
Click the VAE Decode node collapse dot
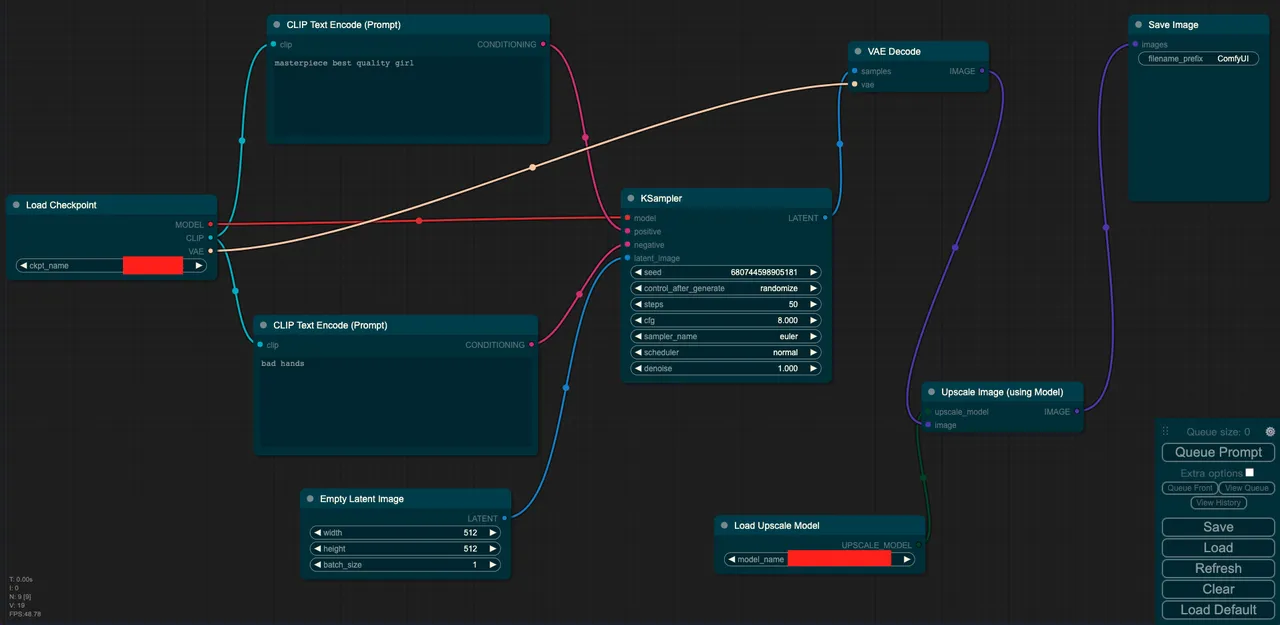857,52
